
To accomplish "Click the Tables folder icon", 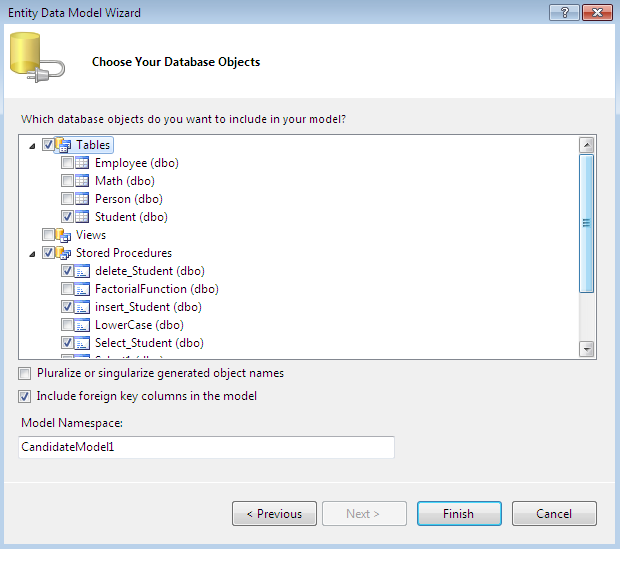I will point(63,145).
